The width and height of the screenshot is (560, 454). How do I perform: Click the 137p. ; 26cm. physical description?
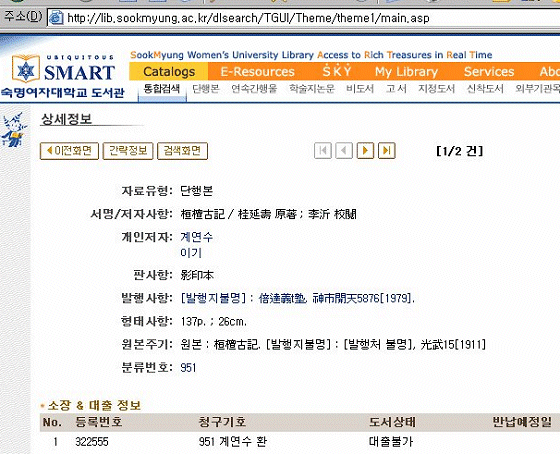point(214,321)
